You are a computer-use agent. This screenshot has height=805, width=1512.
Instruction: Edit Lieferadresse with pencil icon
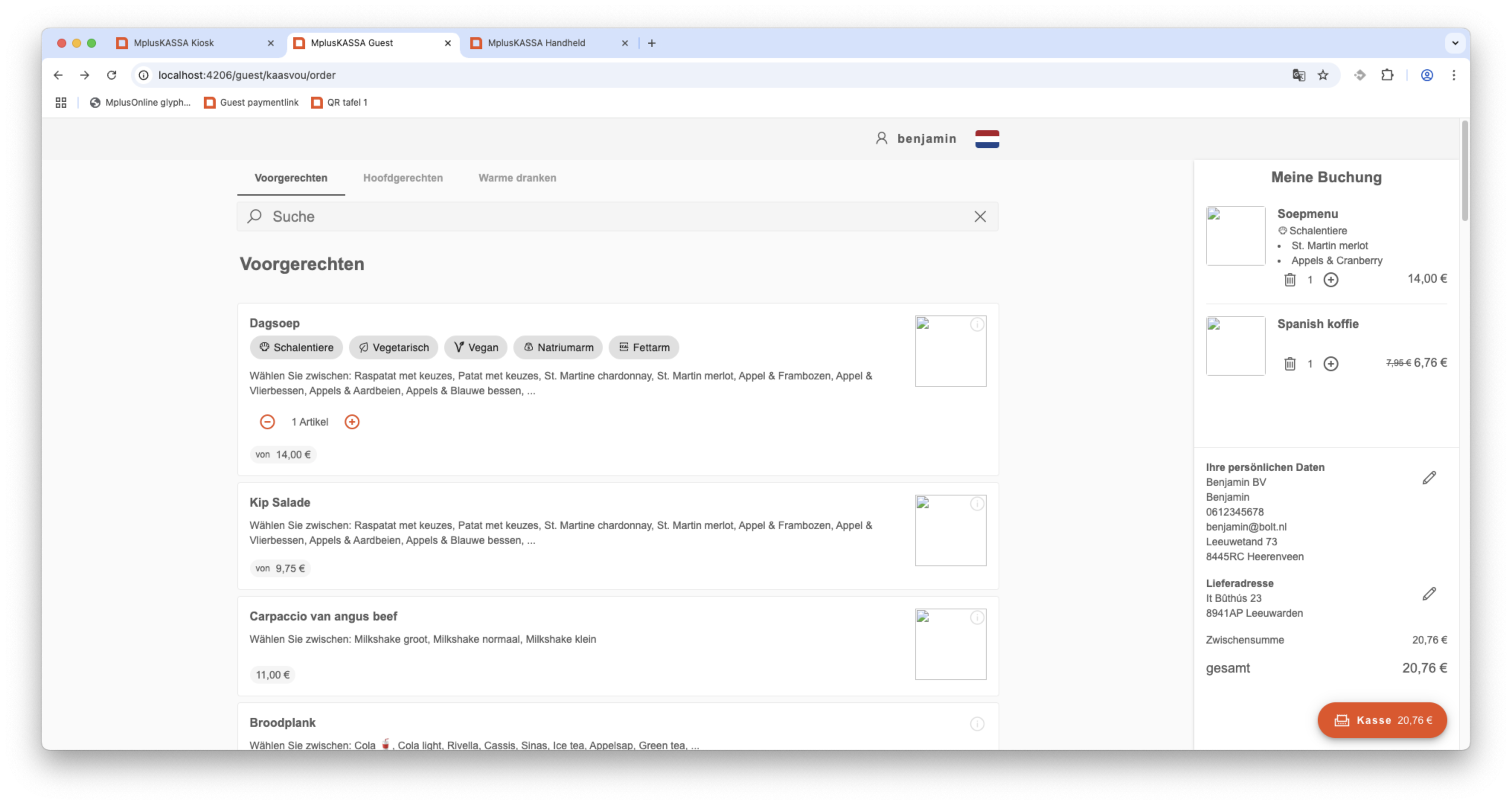point(1429,594)
